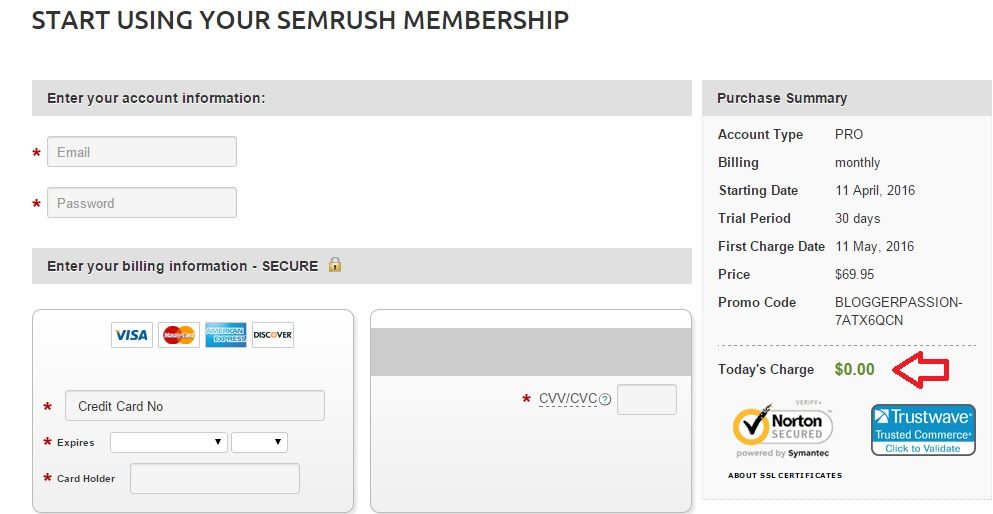This screenshot has width=993, height=514.
Task: Click the secure padlock icon
Action: click(x=335, y=265)
